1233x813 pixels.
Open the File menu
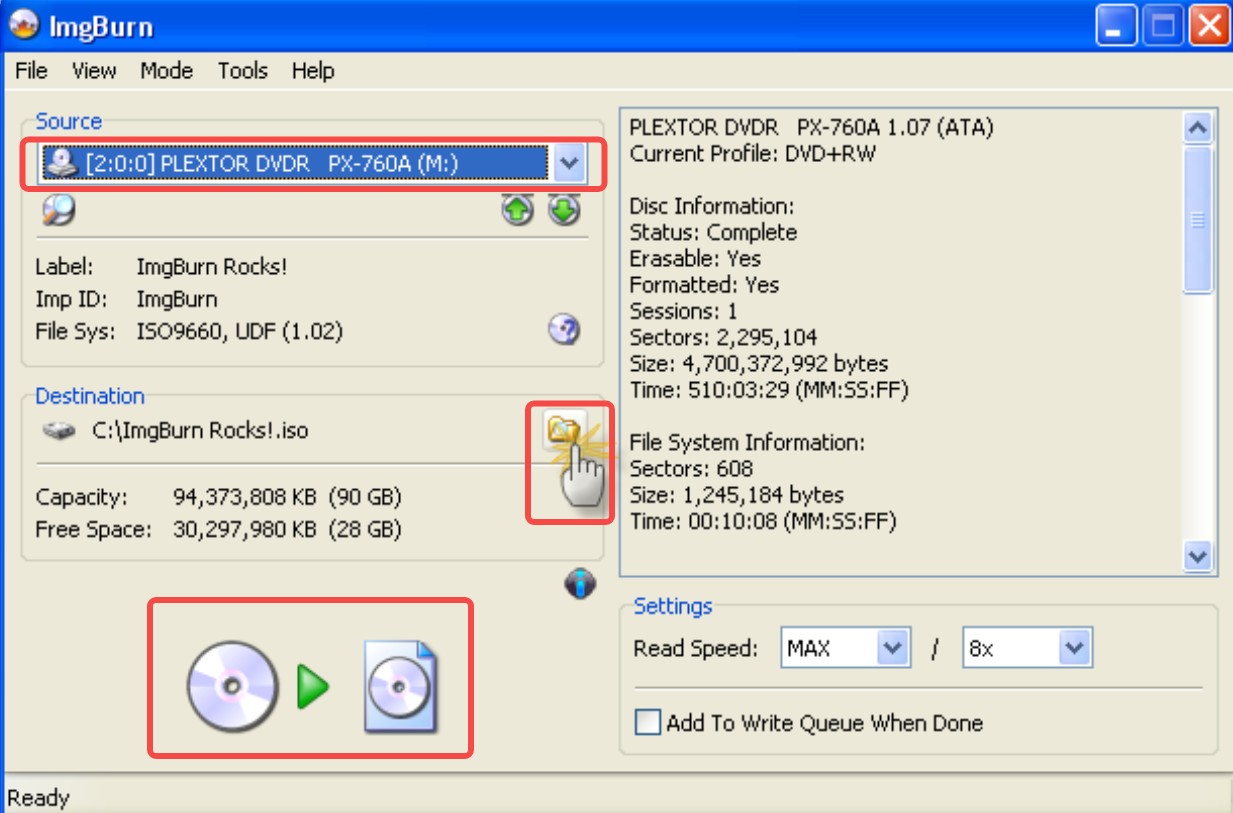[31, 71]
